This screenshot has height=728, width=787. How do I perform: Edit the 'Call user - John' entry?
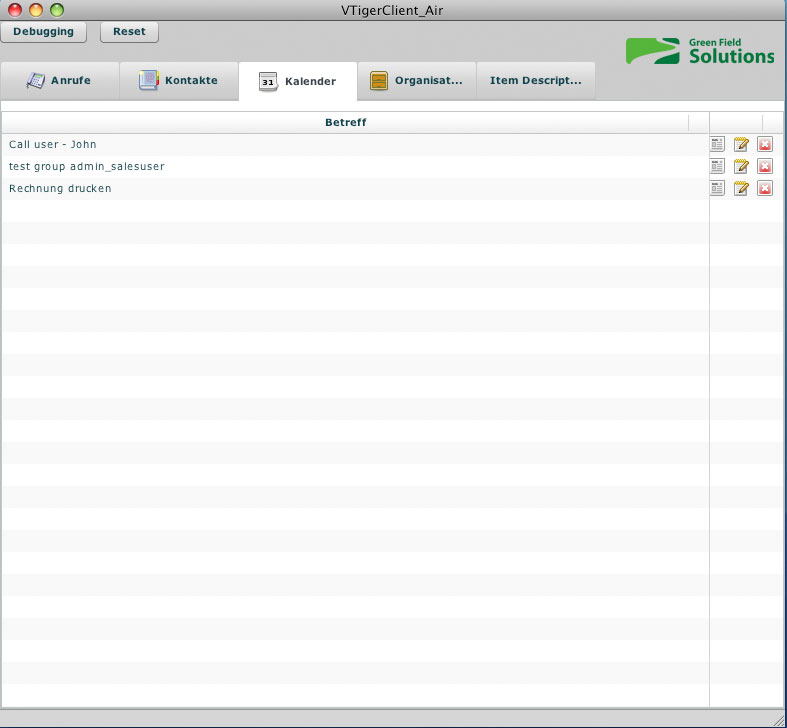[x=741, y=145]
